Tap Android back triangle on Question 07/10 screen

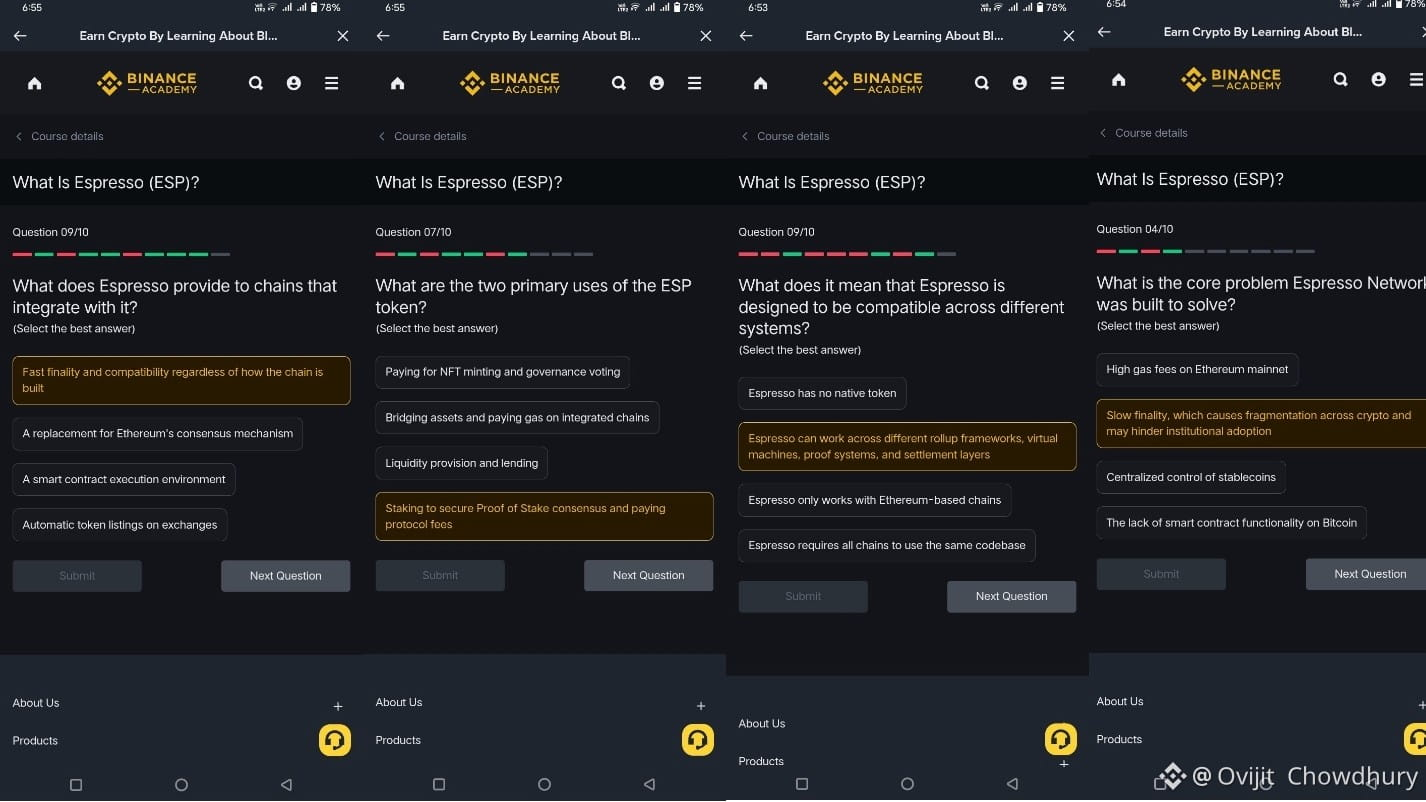coord(650,785)
